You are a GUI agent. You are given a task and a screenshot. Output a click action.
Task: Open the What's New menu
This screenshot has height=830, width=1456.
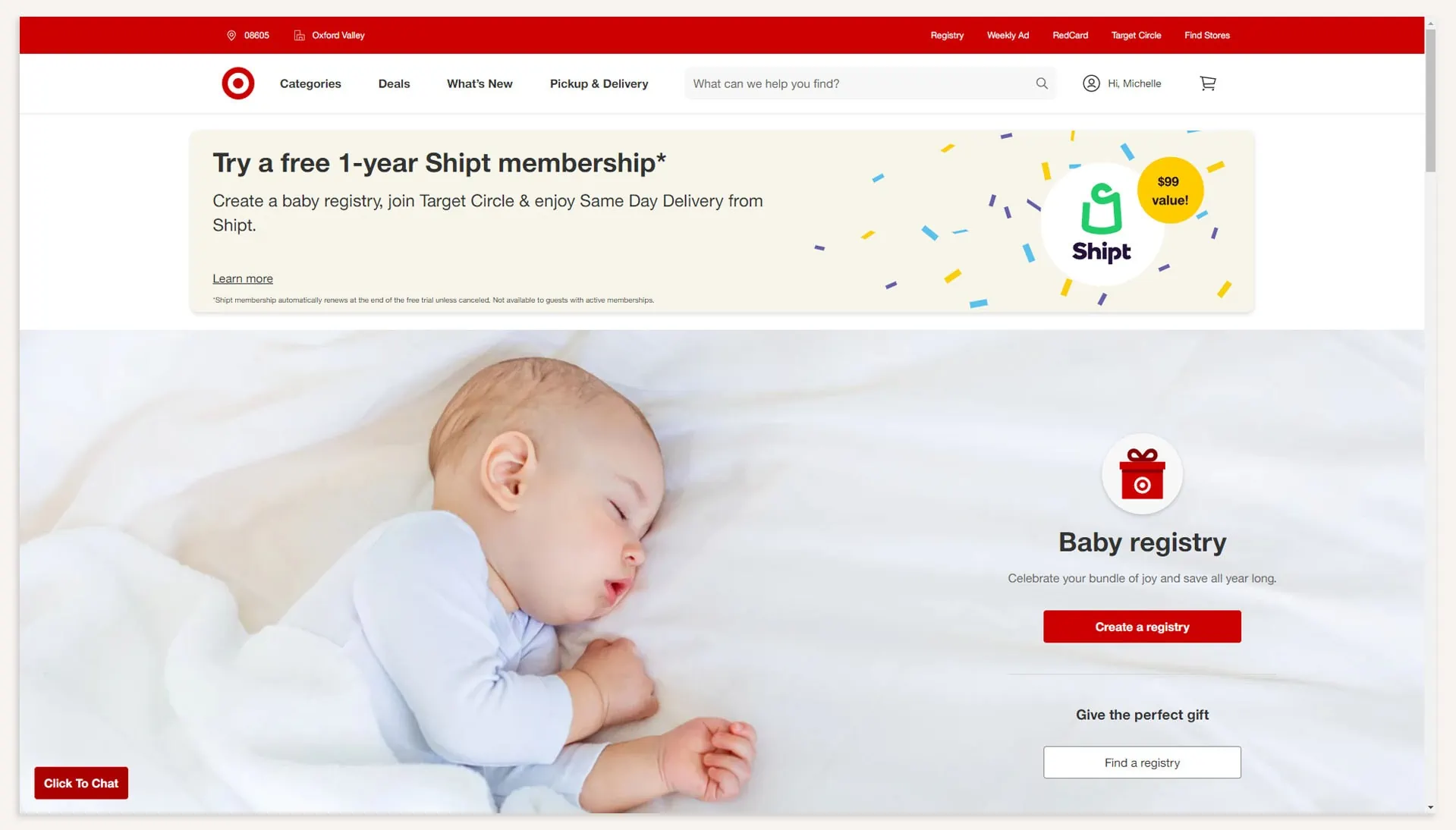[480, 83]
